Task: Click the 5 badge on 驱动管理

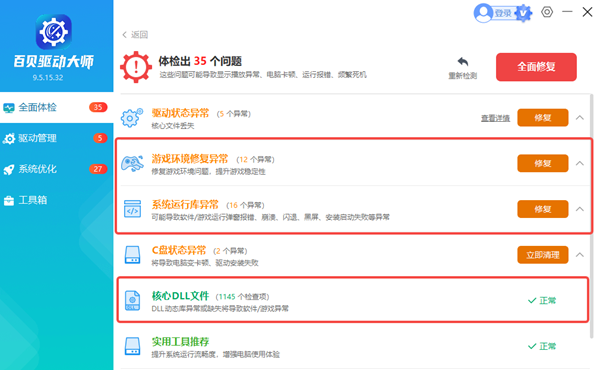Action: click(100, 138)
